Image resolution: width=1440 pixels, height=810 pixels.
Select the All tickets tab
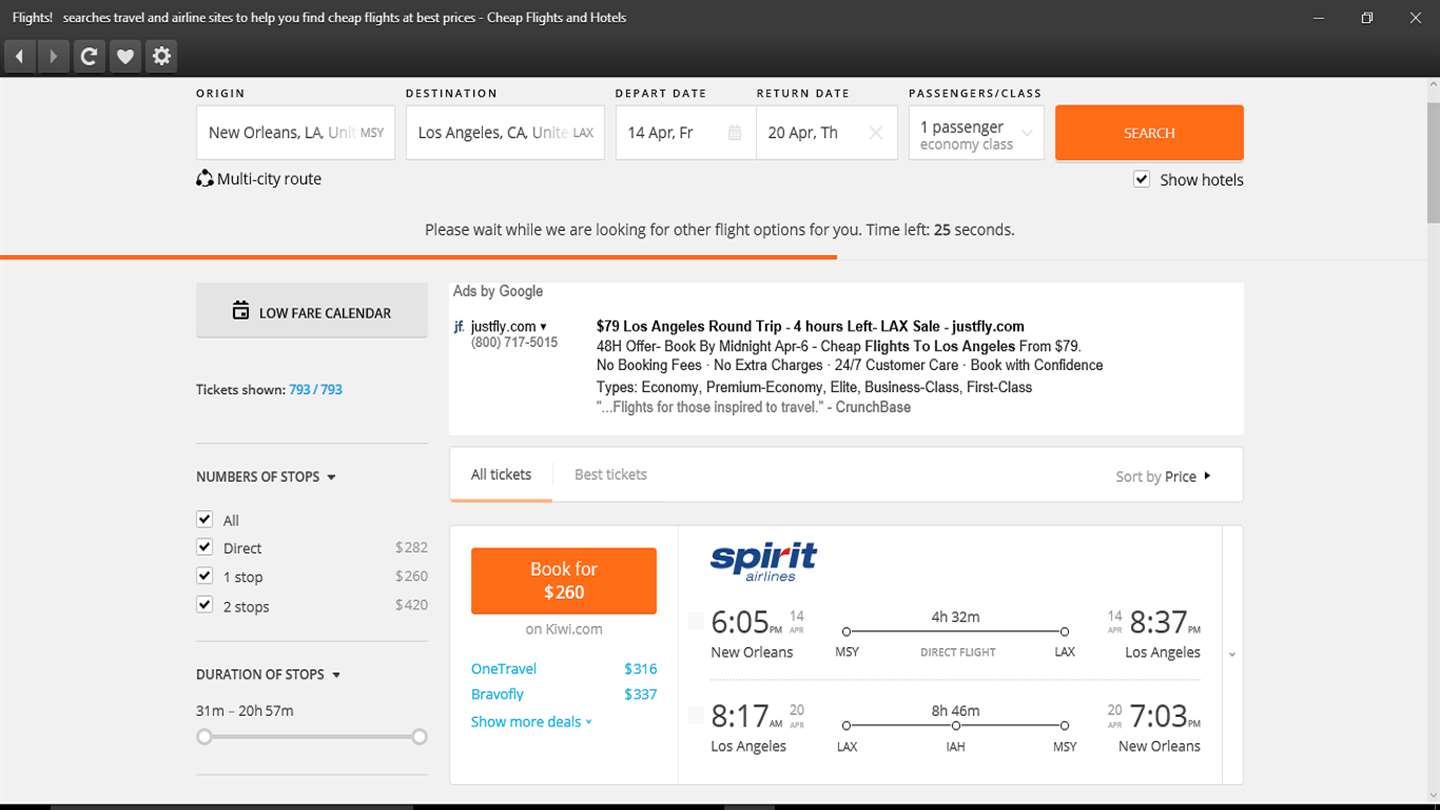click(501, 475)
